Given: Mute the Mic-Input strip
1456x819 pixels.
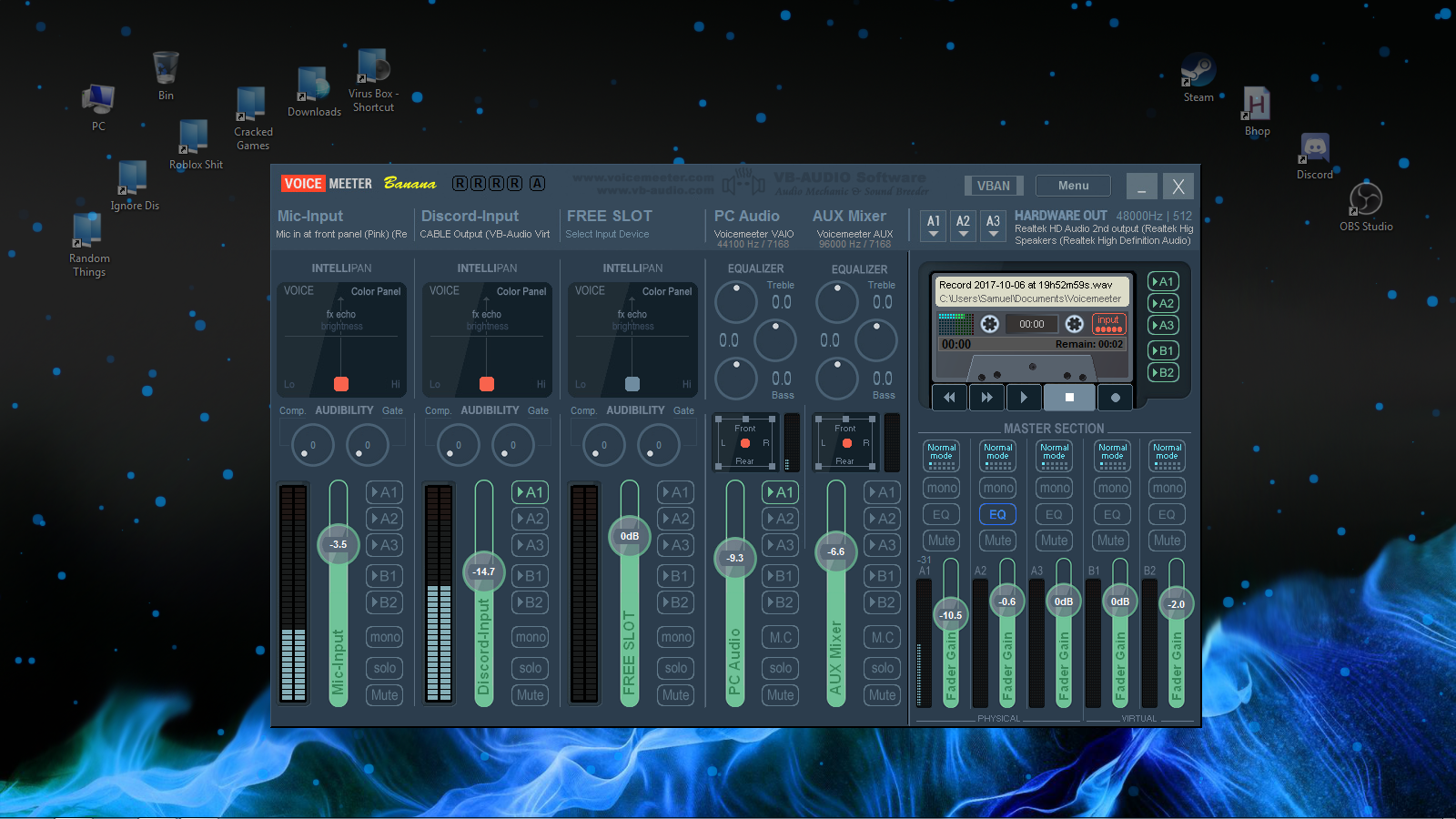Looking at the screenshot, I should click(385, 695).
